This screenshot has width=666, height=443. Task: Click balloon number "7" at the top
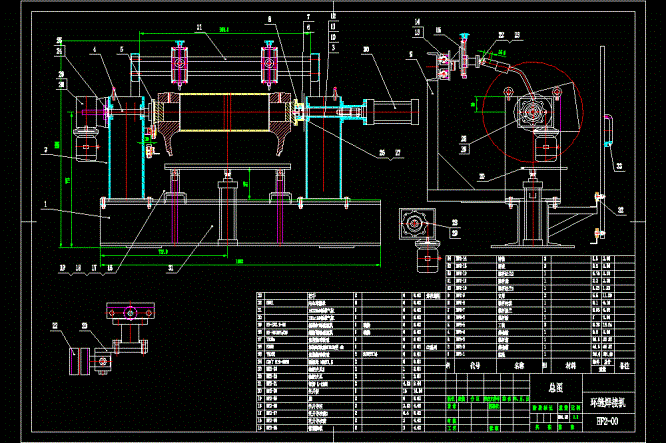[308, 17]
